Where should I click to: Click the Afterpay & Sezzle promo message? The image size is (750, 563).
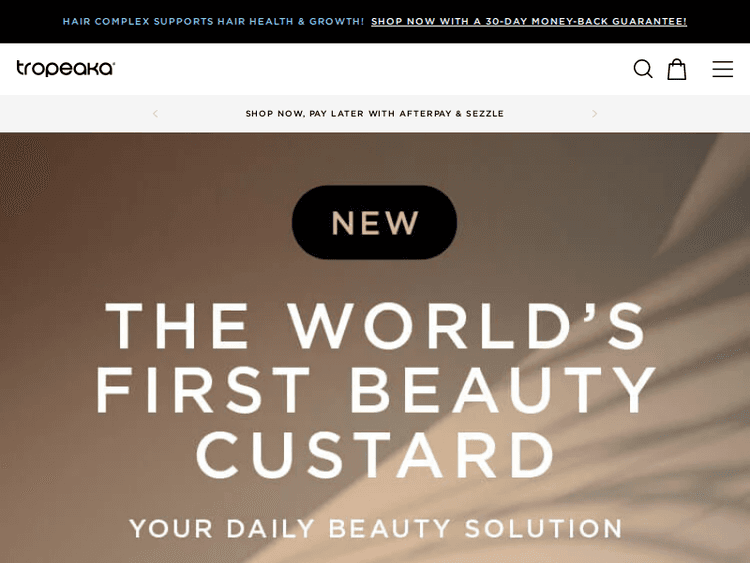click(x=375, y=114)
